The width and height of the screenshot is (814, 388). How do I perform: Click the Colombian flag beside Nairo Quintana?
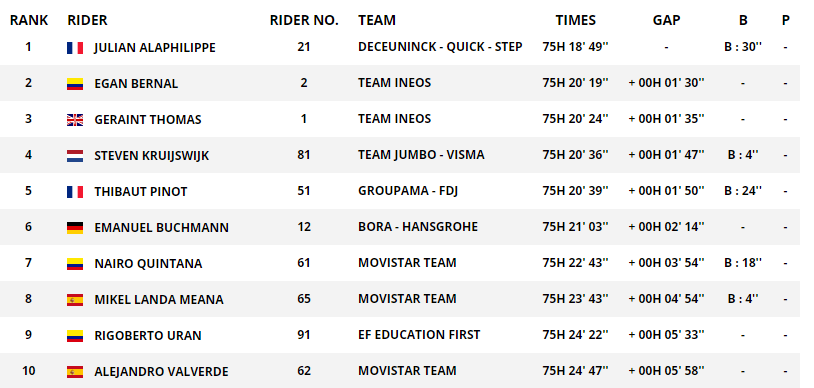[x=75, y=264]
